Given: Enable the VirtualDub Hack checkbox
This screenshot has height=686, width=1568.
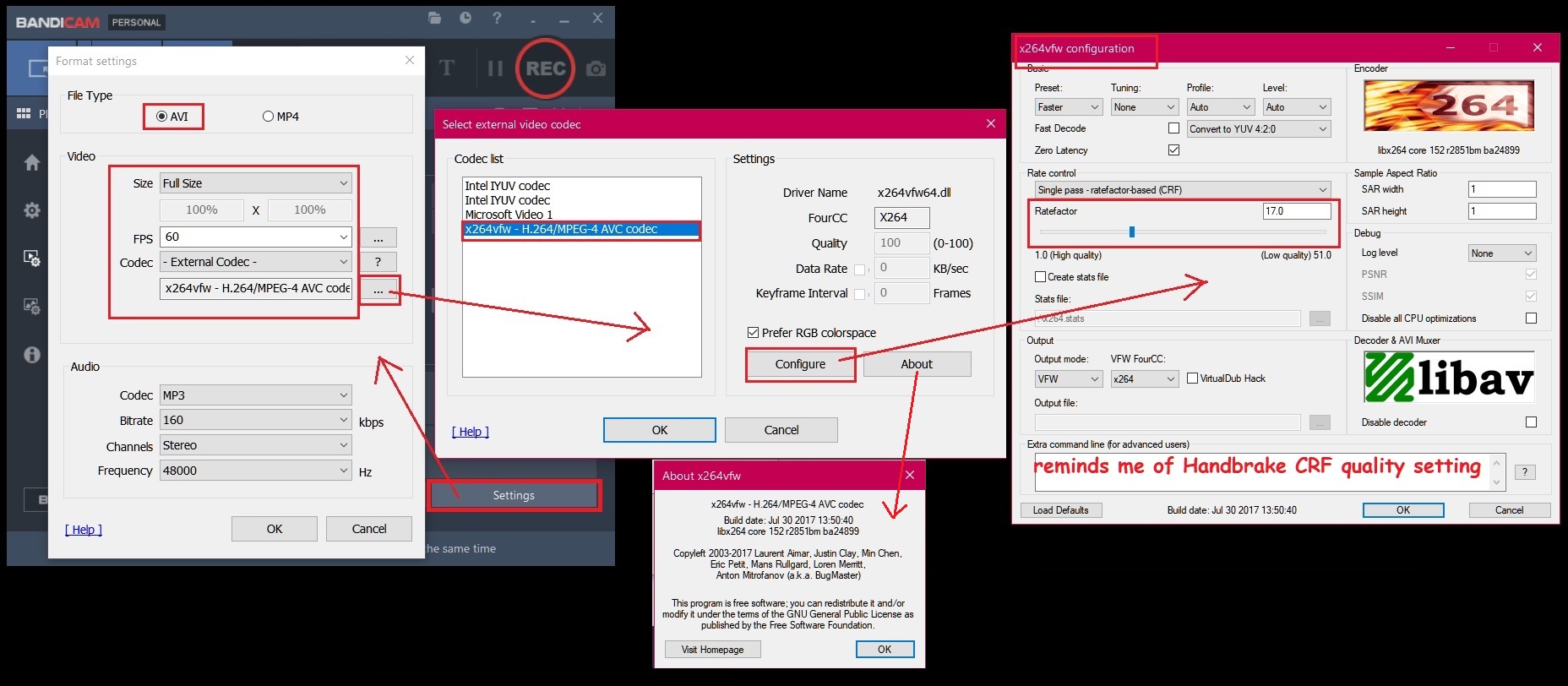Looking at the screenshot, I should pyautogui.click(x=1192, y=378).
